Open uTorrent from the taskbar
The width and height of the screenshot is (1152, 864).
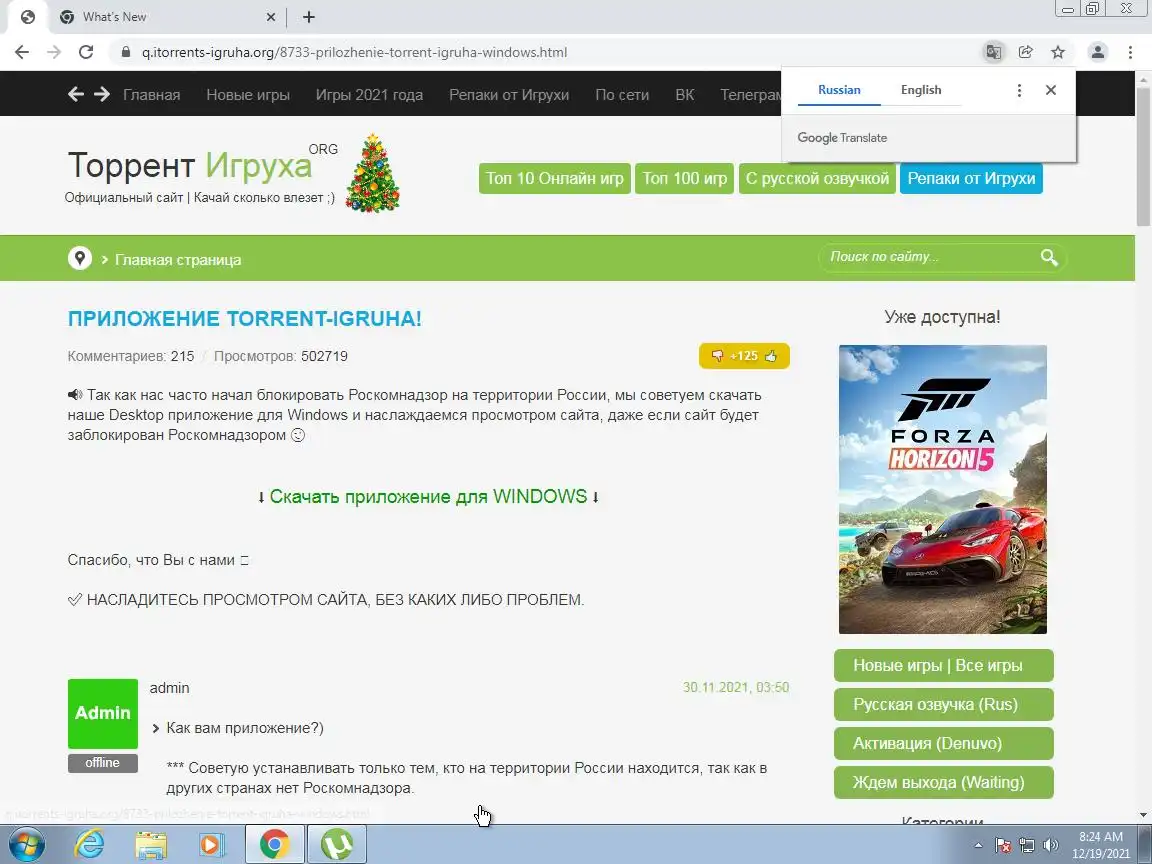coord(336,845)
